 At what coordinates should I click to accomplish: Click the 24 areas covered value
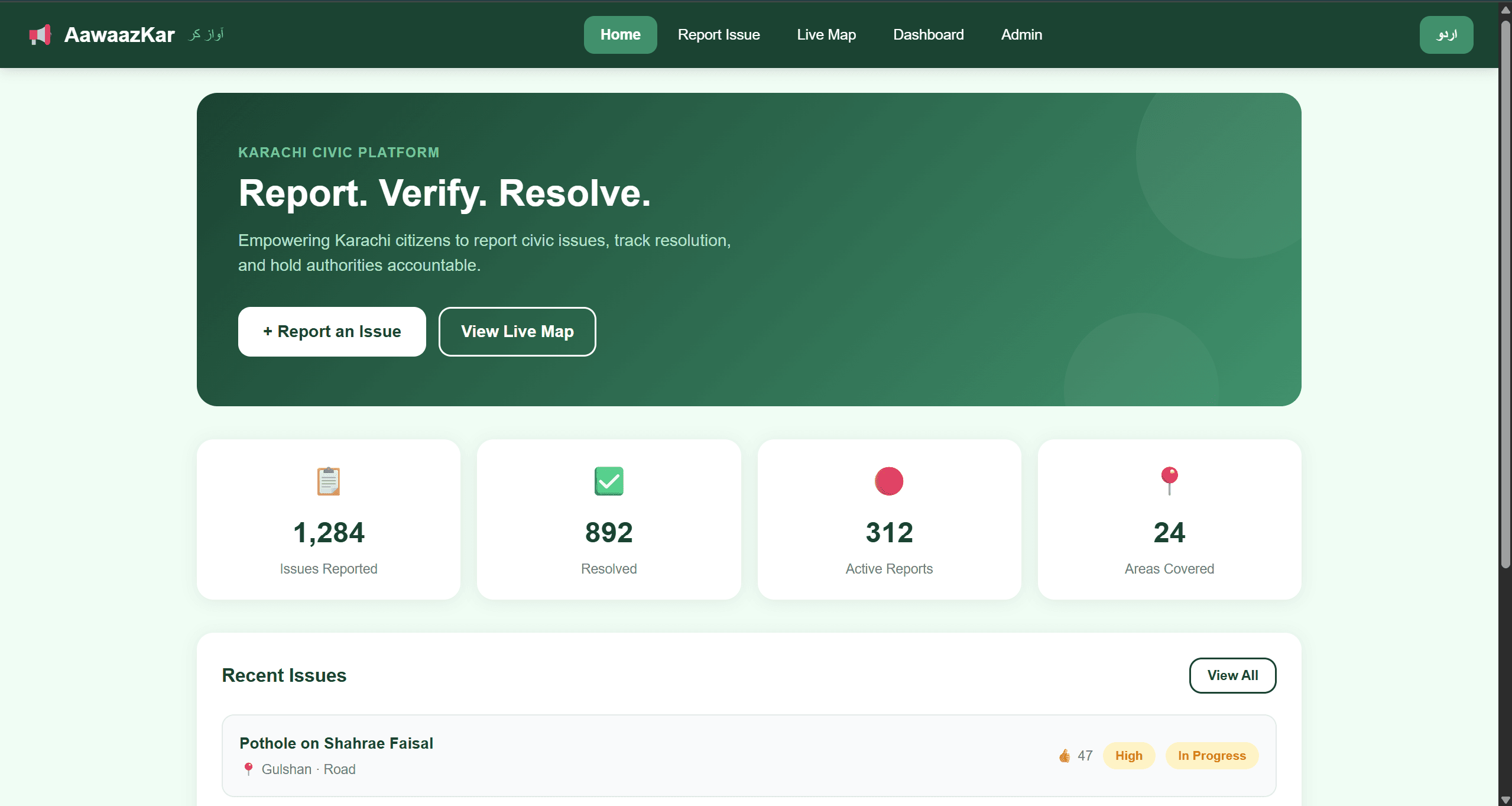tap(1169, 532)
